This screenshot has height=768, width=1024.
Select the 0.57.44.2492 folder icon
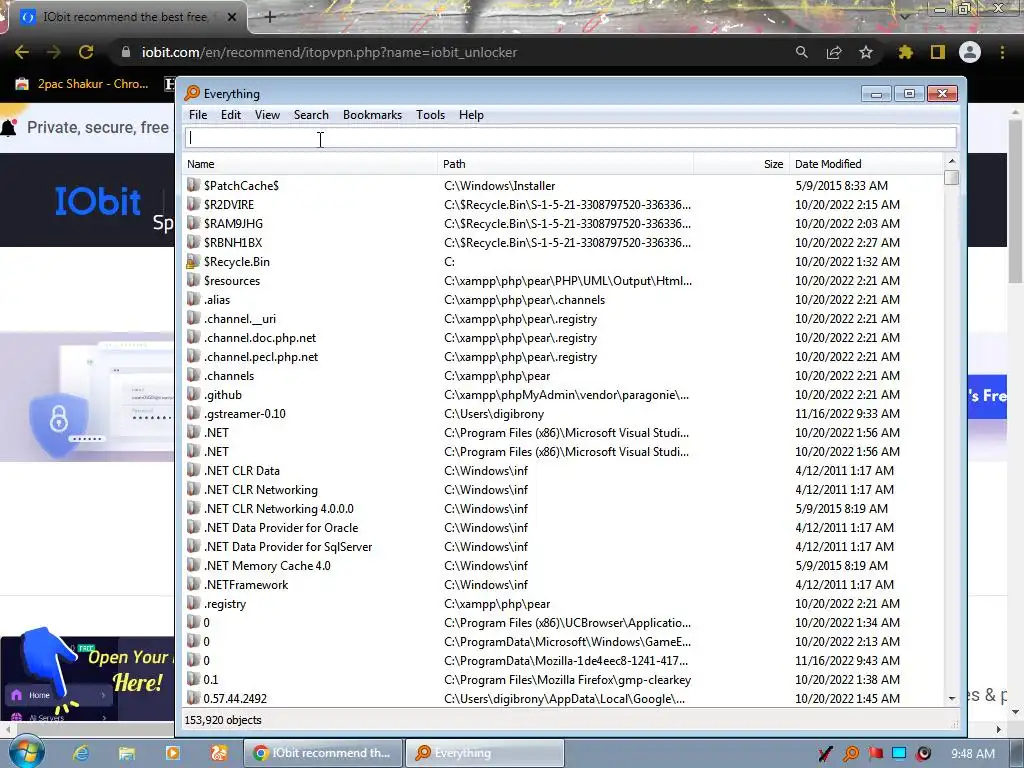pos(193,698)
